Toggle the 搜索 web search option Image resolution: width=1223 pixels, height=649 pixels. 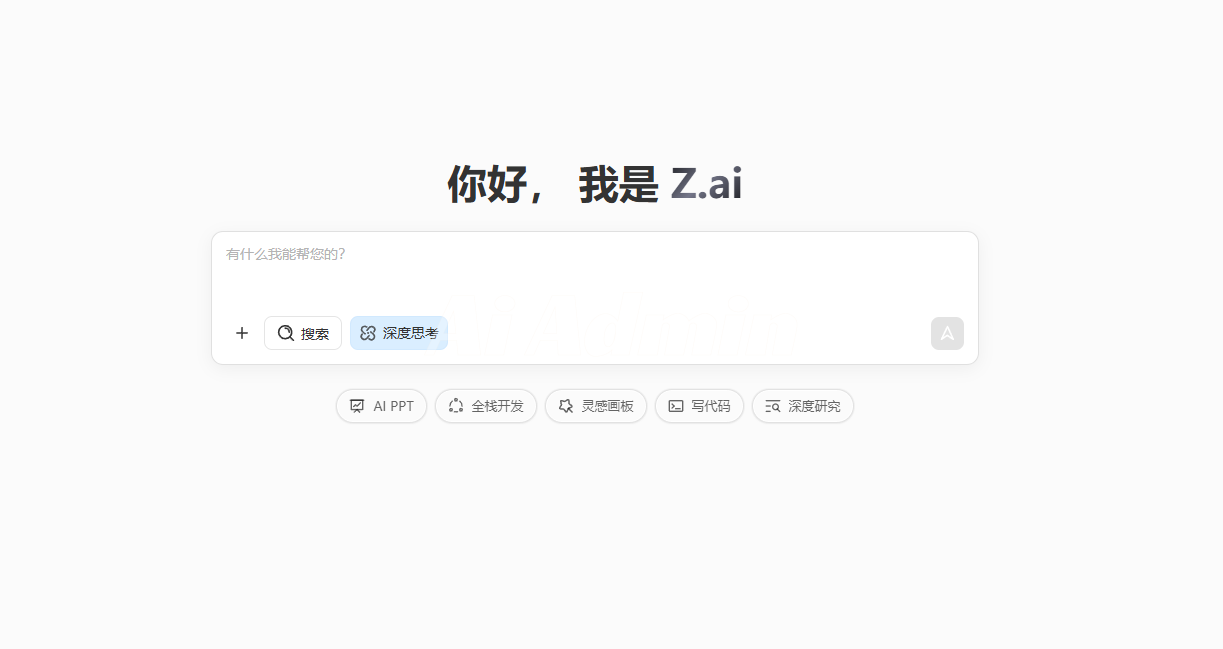coord(303,333)
